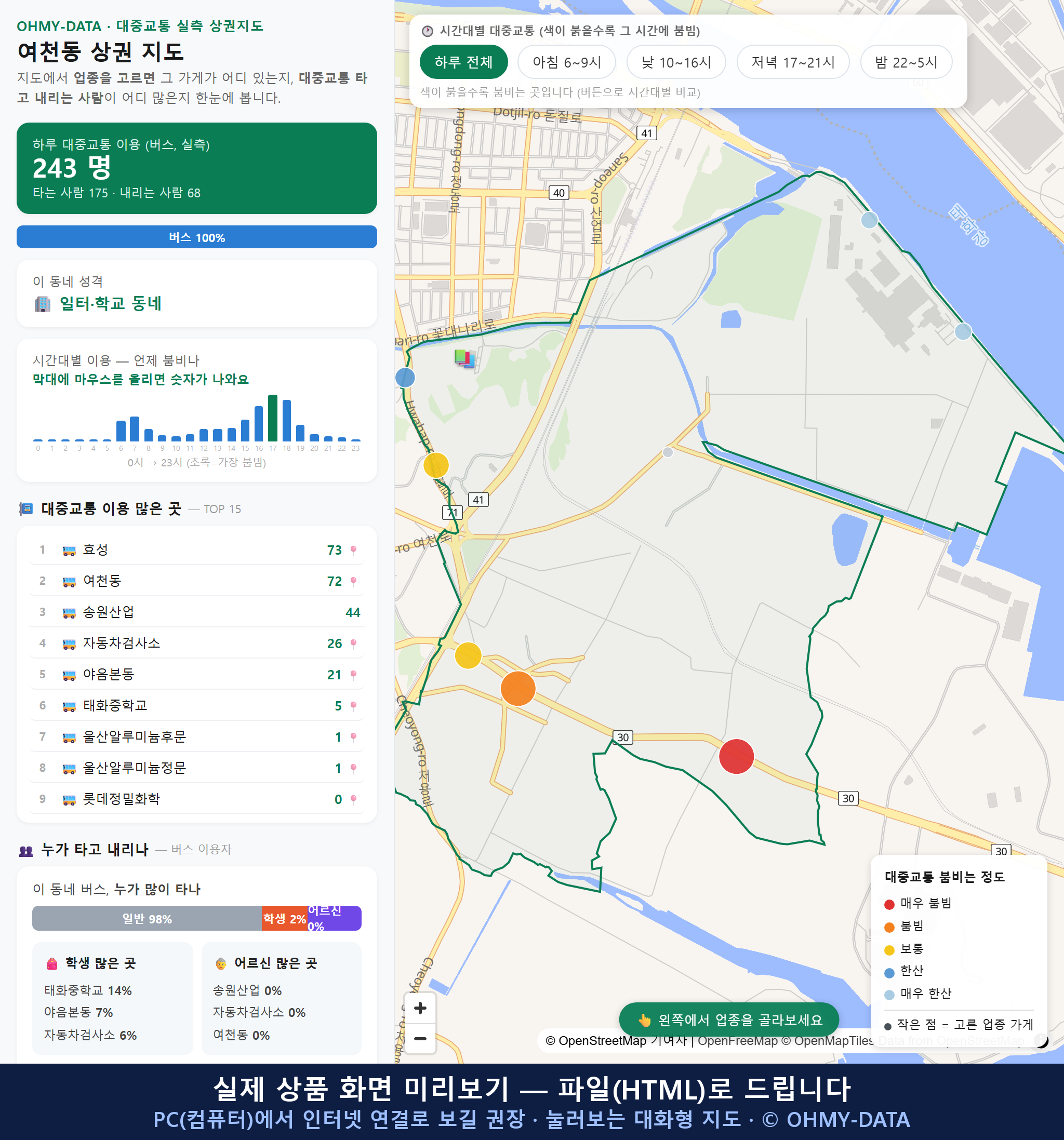1064x1140 pixels.
Task: Click the 송원산업 0% senior entry
Action: click(247, 990)
